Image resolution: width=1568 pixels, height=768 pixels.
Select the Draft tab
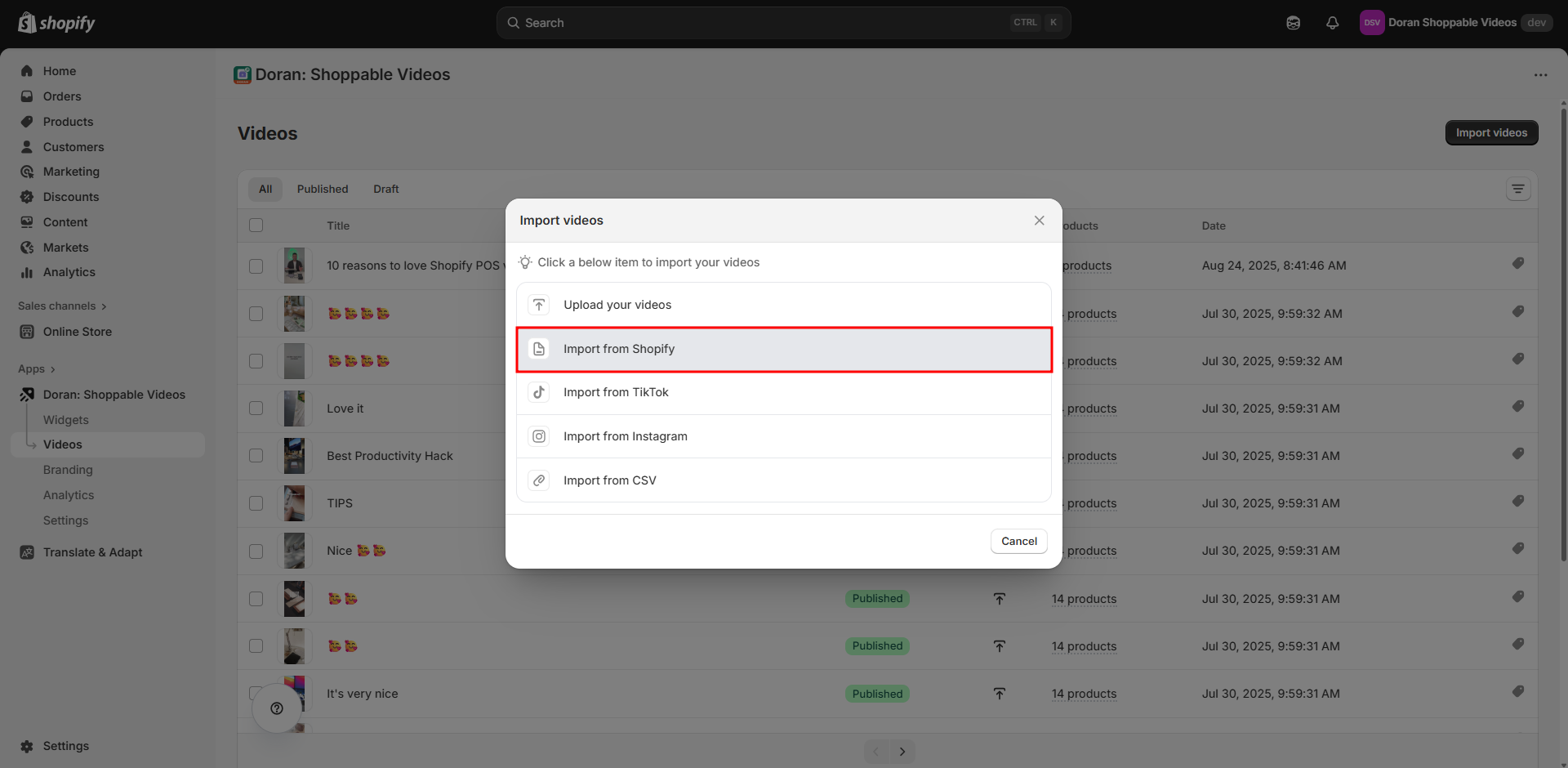(386, 190)
